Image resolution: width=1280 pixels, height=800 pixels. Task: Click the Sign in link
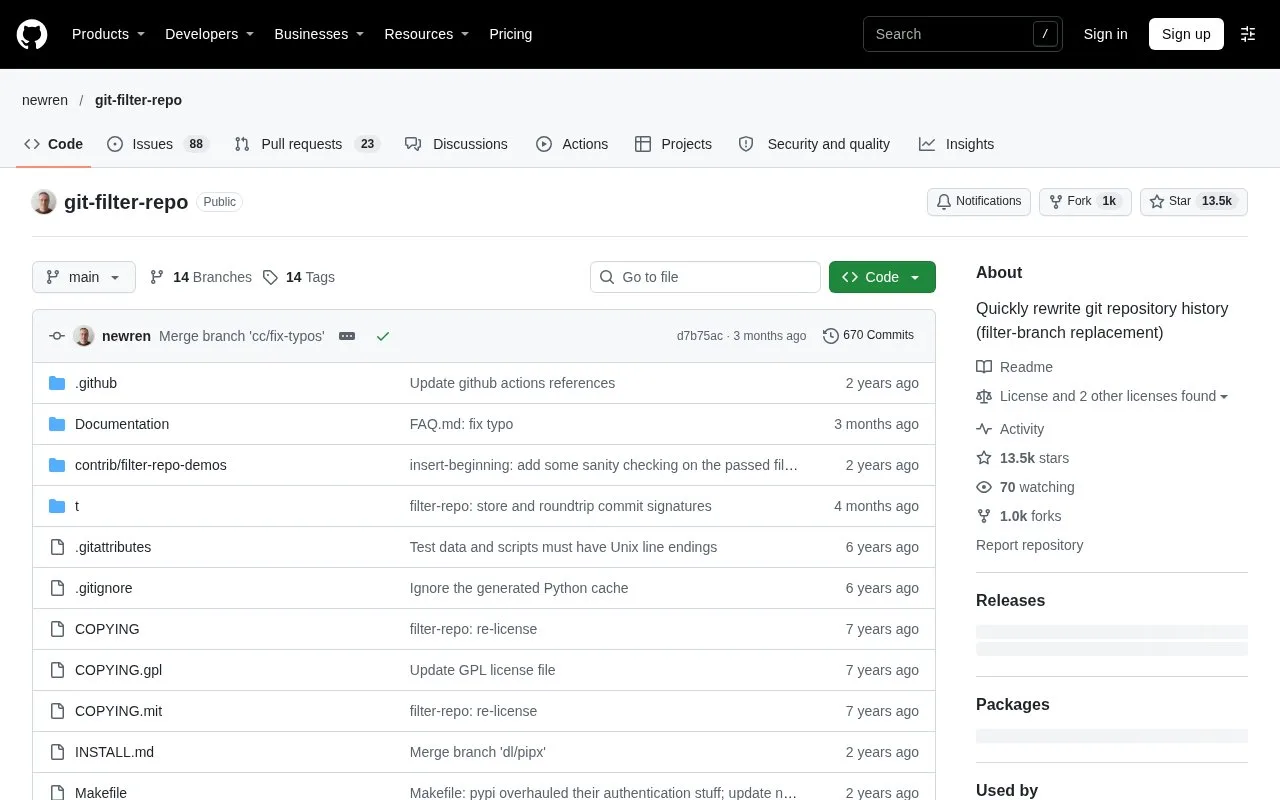pyautogui.click(x=1105, y=34)
